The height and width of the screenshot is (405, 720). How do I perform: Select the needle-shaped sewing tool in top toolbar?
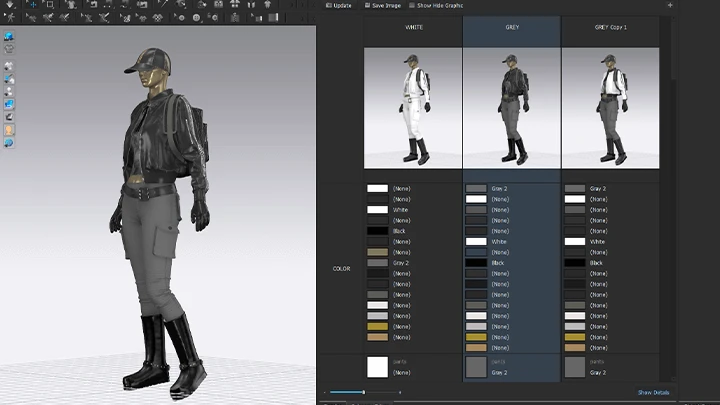click(163, 5)
